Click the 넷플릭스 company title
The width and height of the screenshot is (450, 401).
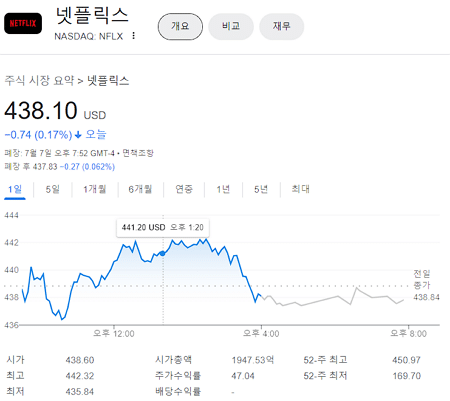tap(92, 16)
